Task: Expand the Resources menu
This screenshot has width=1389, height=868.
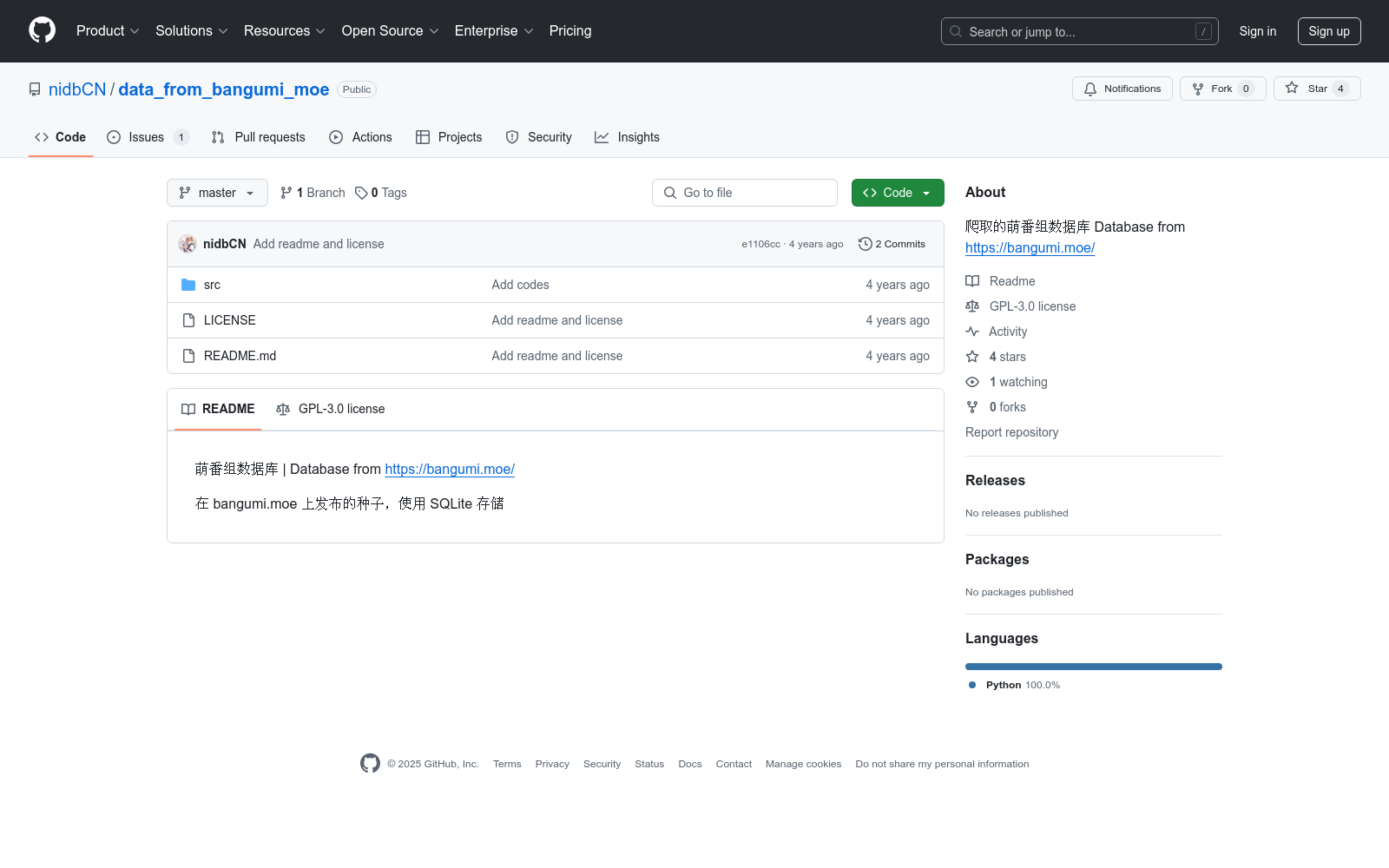Action: click(285, 30)
